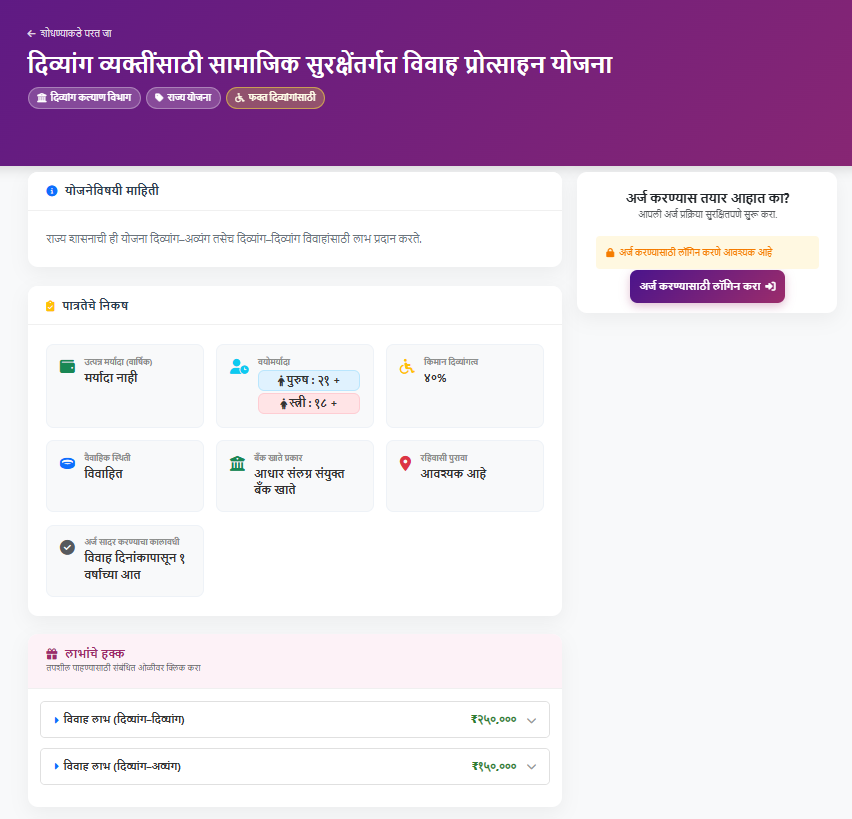Click chevron on the ₹२५०,००० benefit row
This screenshot has height=819, width=852.
(531, 720)
